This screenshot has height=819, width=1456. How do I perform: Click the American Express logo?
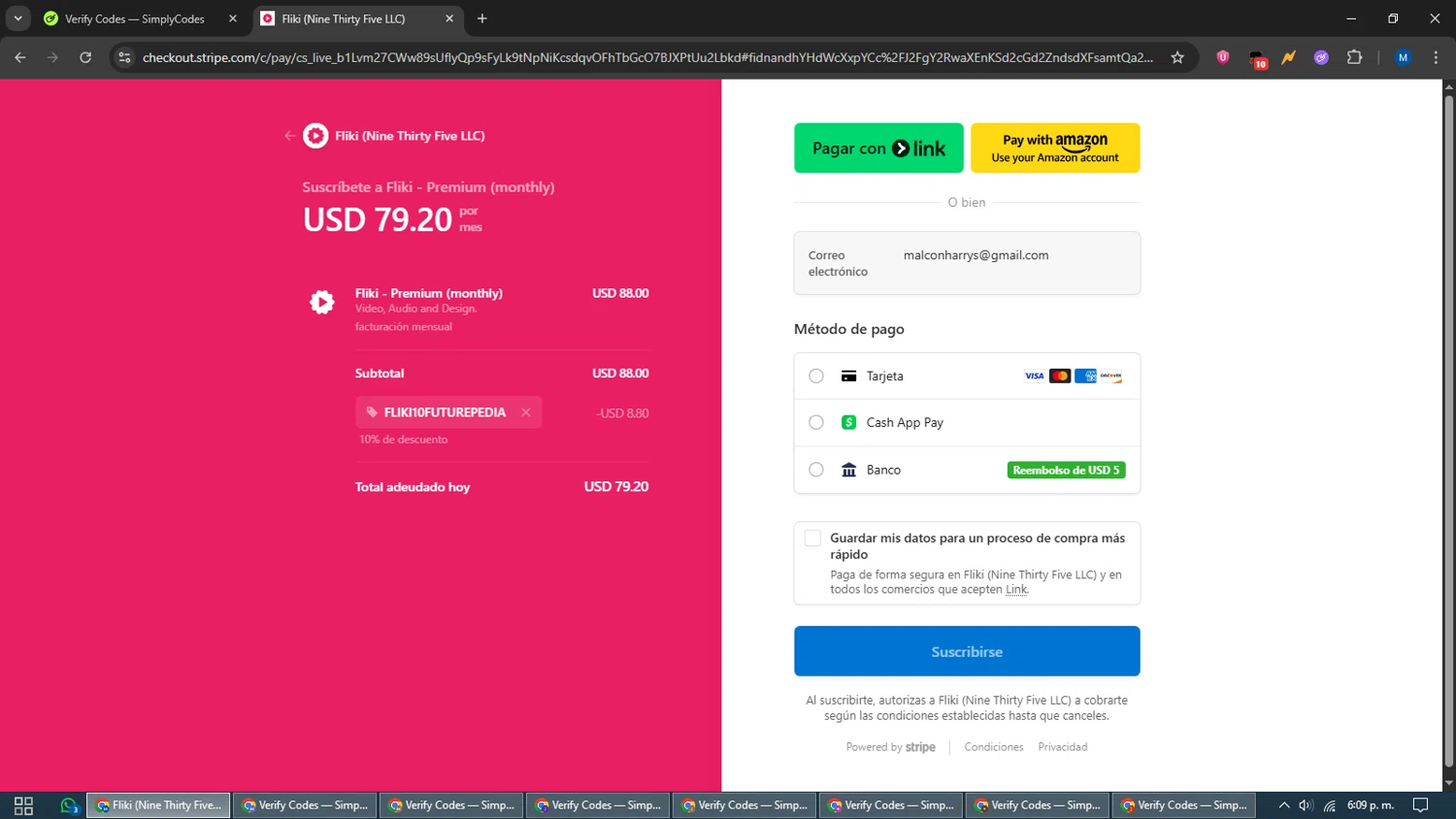(x=1085, y=376)
